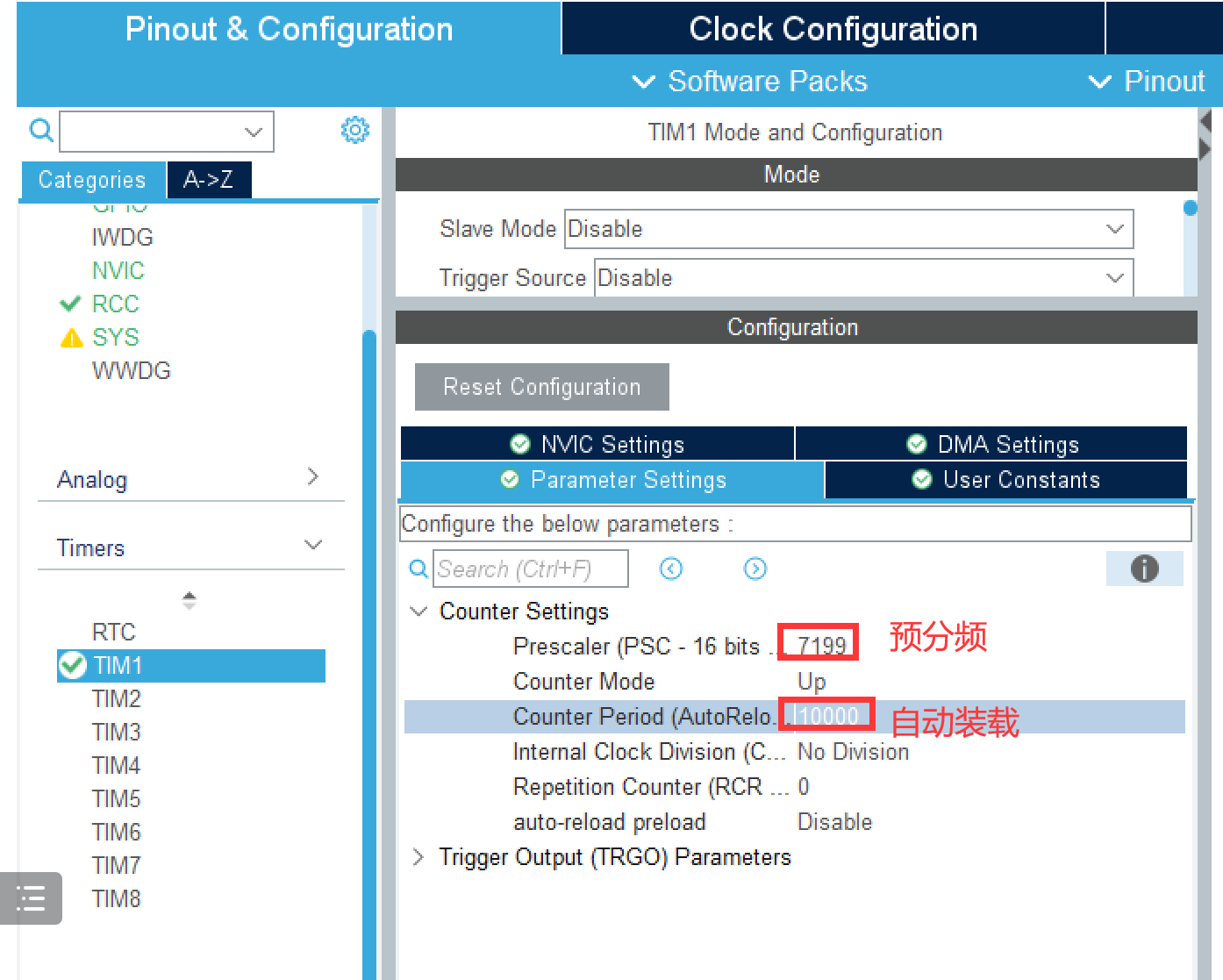Open the sidebar search dropdown
This screenshot has width=1223, height=980.
point(254,132)
